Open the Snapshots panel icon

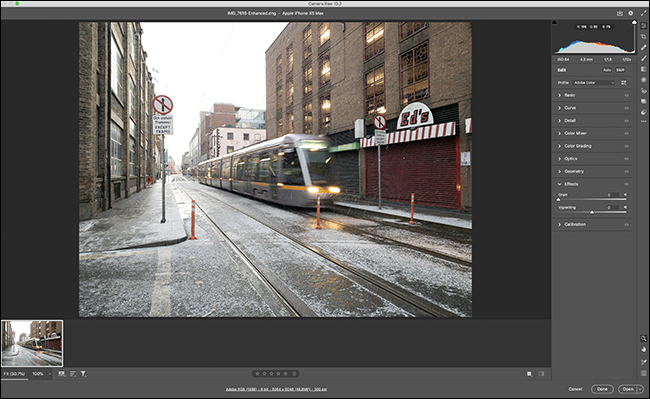pos(644,101)
